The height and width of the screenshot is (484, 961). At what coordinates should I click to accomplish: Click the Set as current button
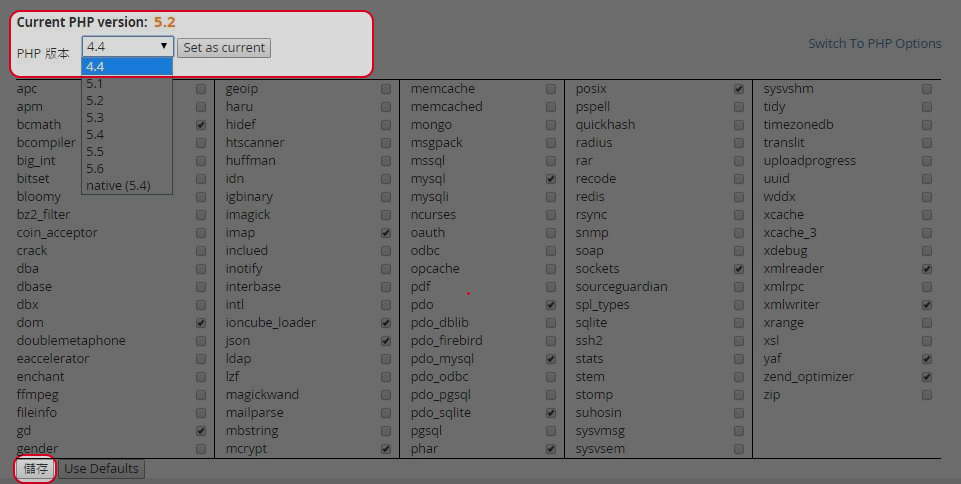(x=224, y=47)
